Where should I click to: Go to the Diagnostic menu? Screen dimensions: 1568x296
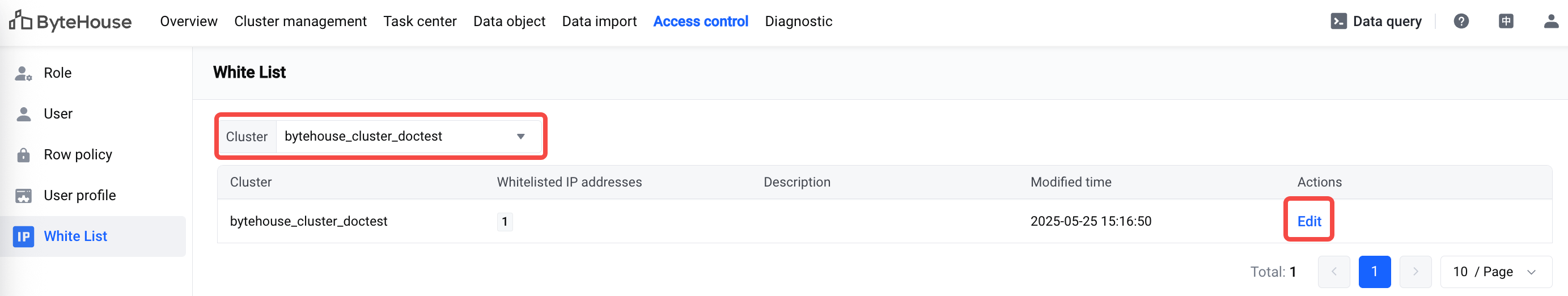tap(798, 22)
